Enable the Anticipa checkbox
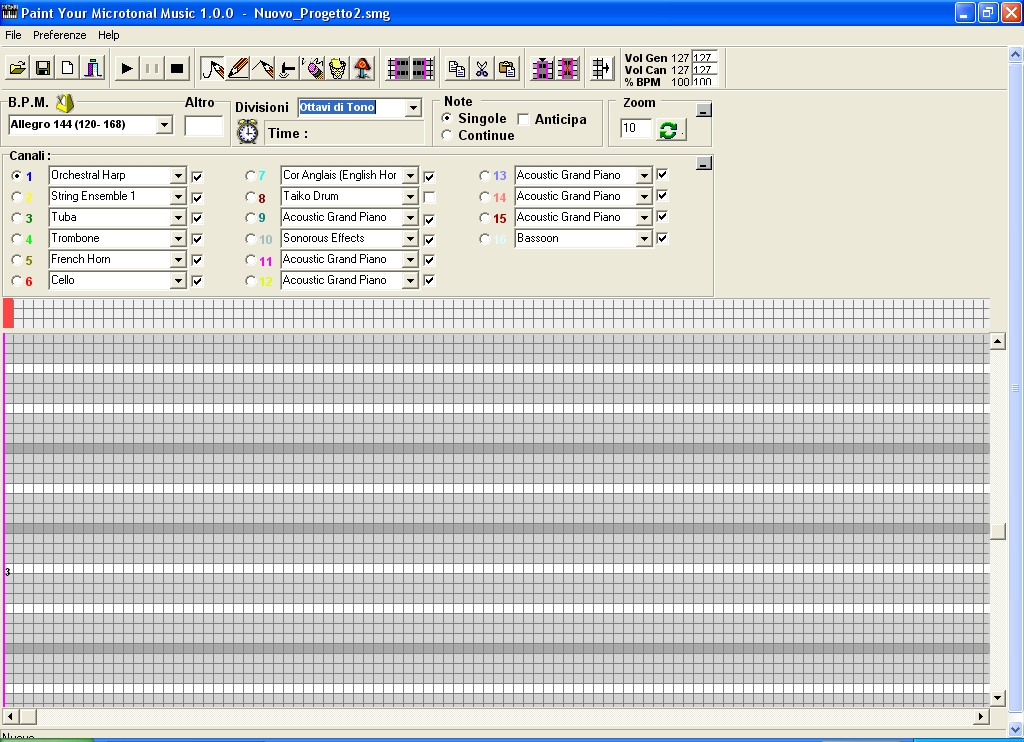 pos(523,119)
